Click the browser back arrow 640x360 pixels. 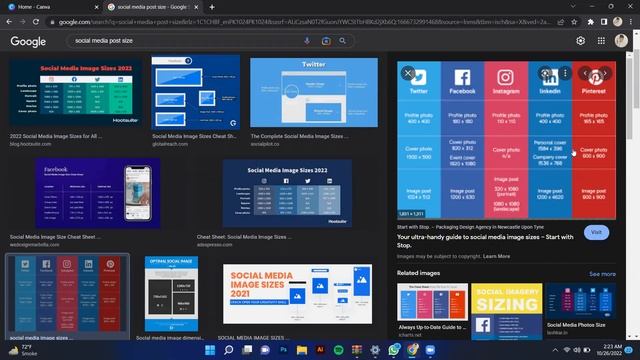pos(9,22)
